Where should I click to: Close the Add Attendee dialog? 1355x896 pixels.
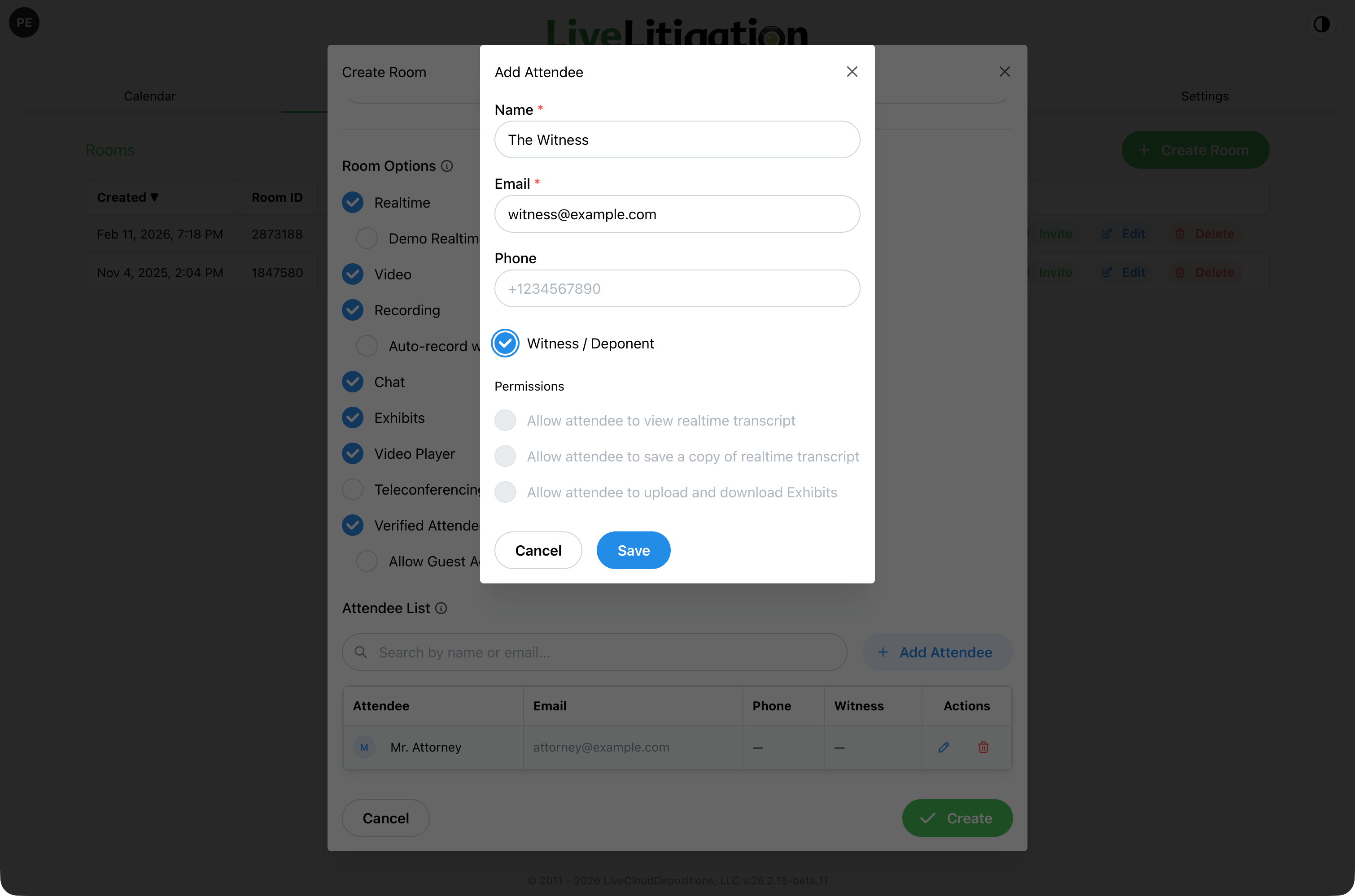pos(852,71)
